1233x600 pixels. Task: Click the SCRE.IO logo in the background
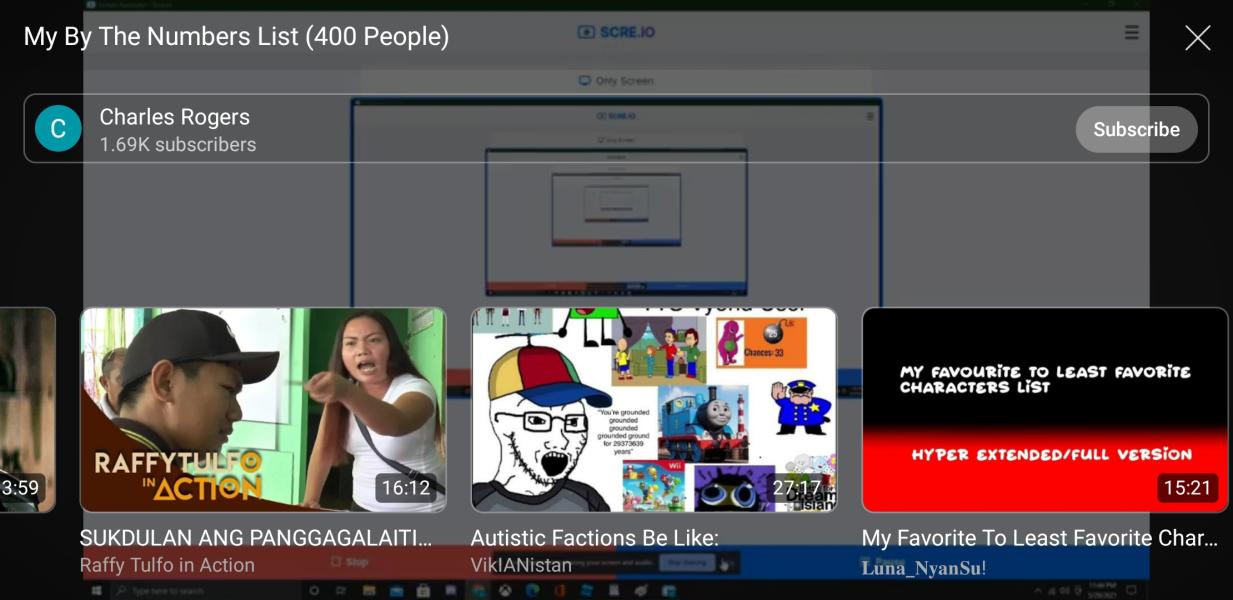click(616, 32)
